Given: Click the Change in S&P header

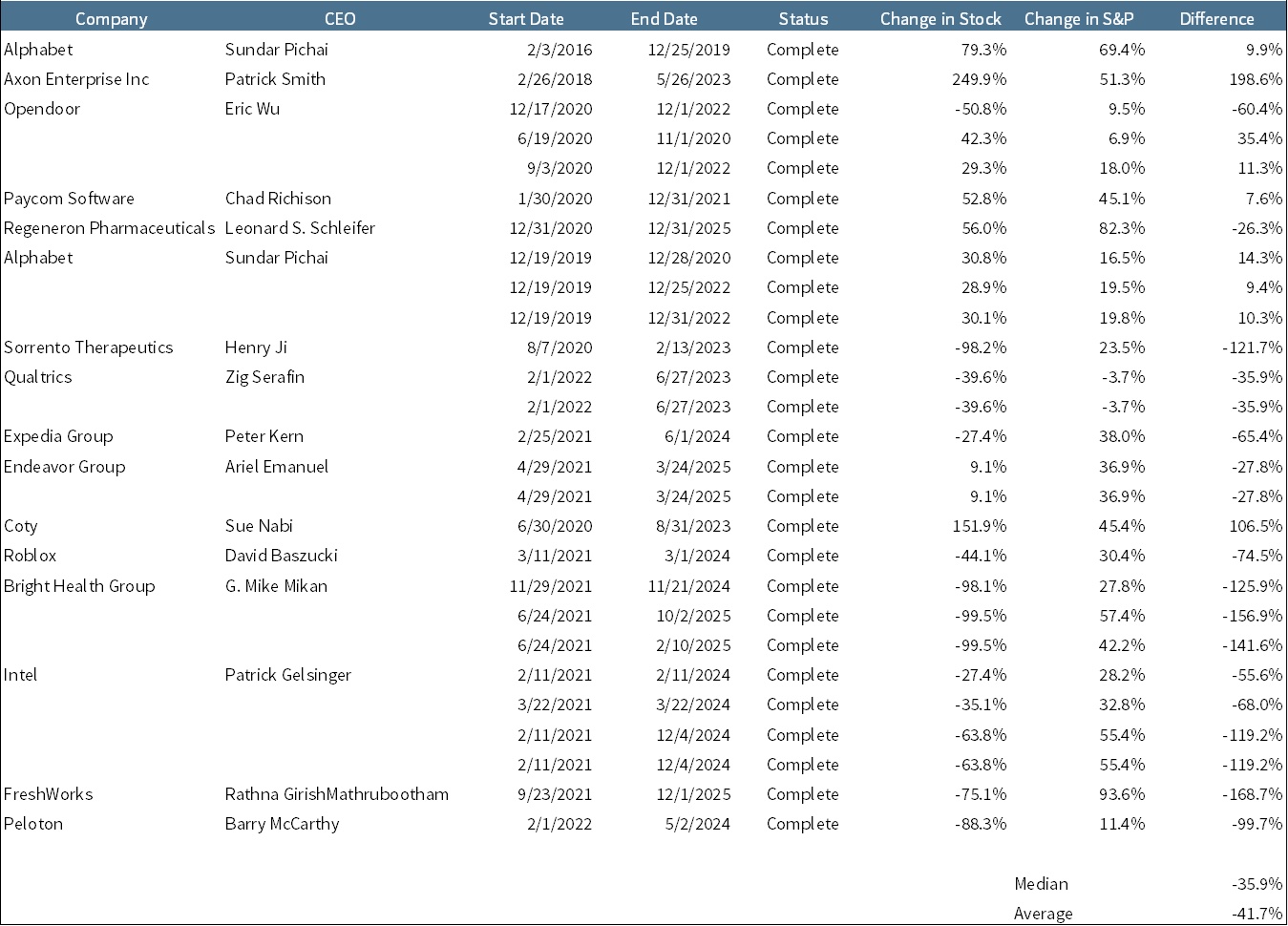Looking at the screenshot, I should click(1078, 19).
